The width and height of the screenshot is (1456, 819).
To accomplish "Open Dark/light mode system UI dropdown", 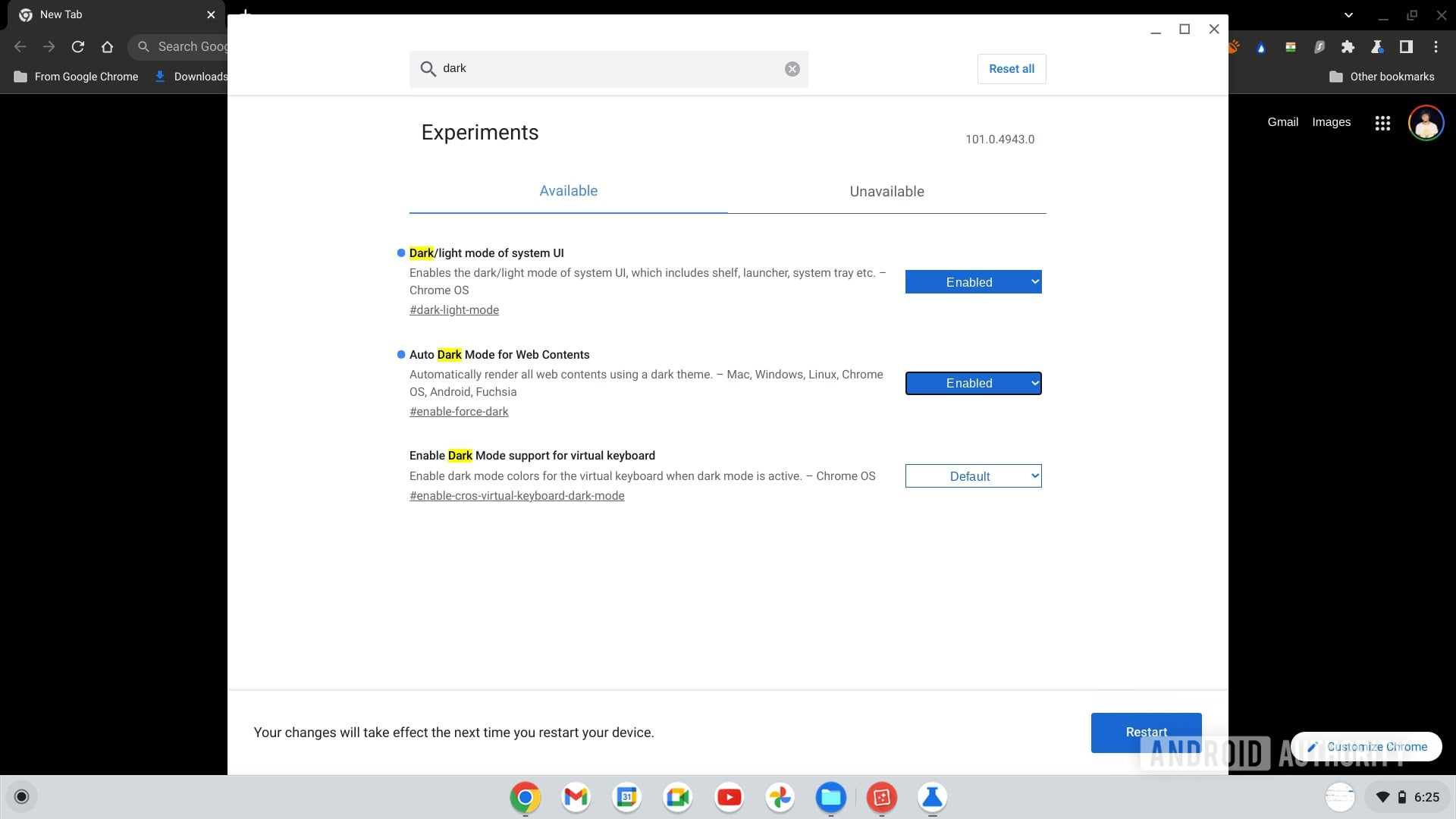I will (x=973, y=282).
